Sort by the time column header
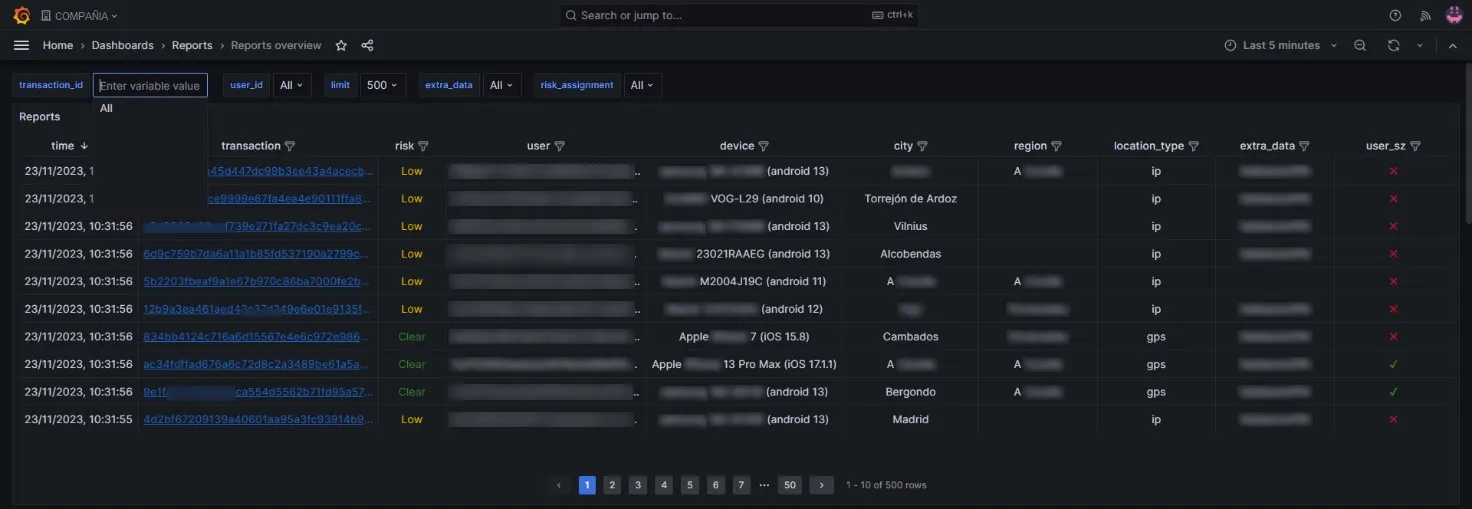Screen dimensions: 1472x509 point(70,146)
